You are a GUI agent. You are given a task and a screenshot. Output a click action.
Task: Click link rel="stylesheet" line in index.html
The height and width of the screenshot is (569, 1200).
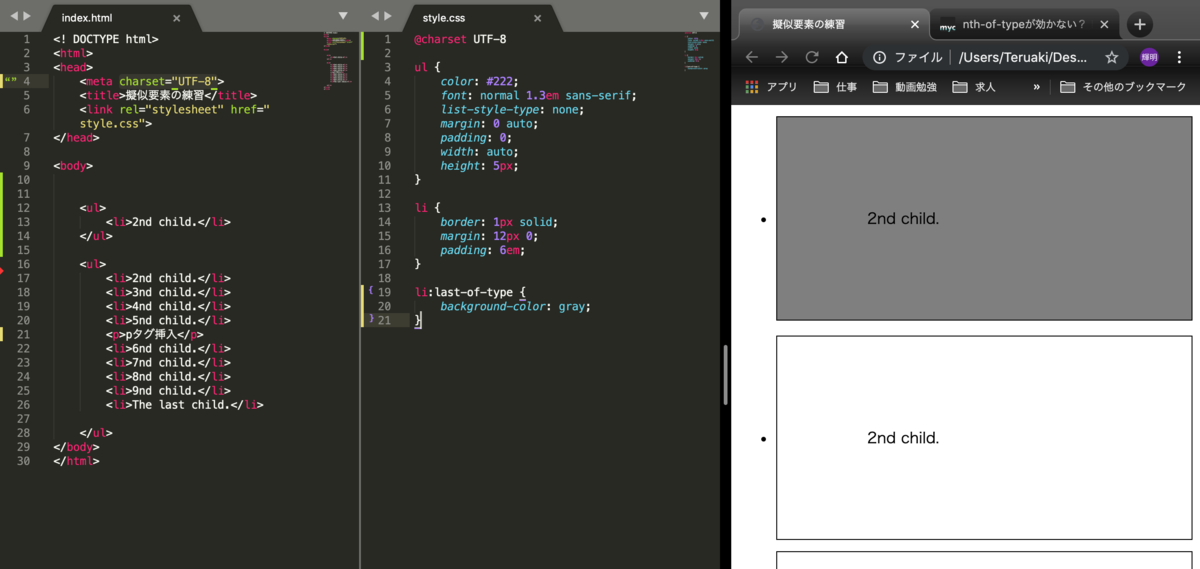[x=175, y=117]
